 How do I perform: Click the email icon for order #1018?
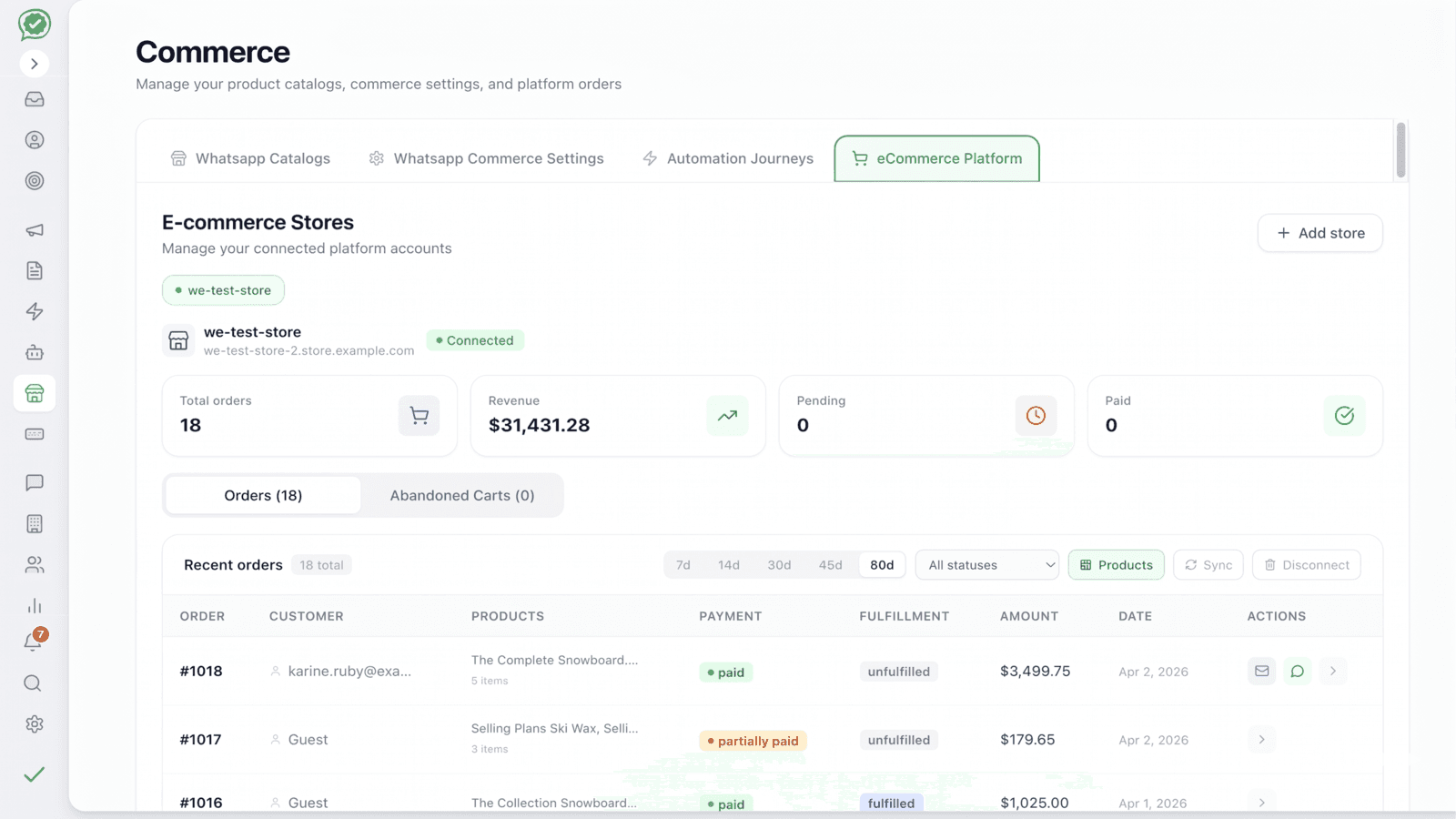pyautogui.click(x=1261, y=672)
